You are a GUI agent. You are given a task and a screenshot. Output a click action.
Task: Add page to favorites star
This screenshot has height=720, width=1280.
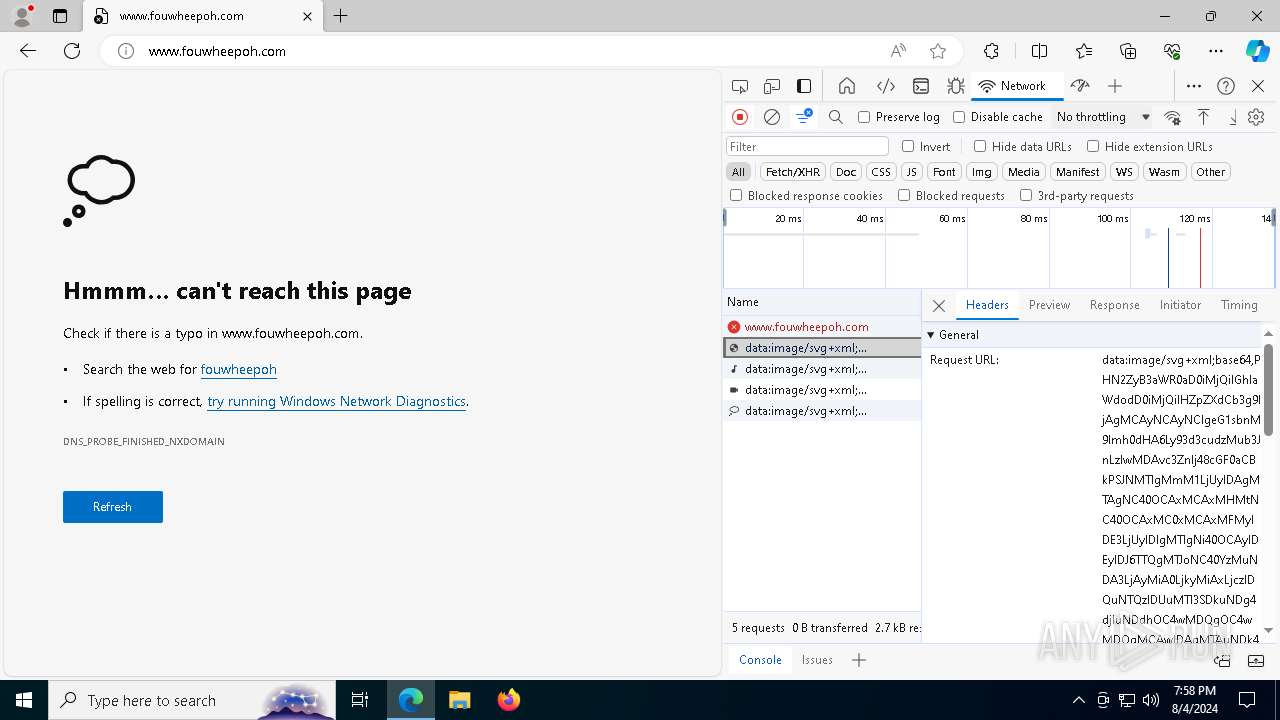(x=938, y=51)
